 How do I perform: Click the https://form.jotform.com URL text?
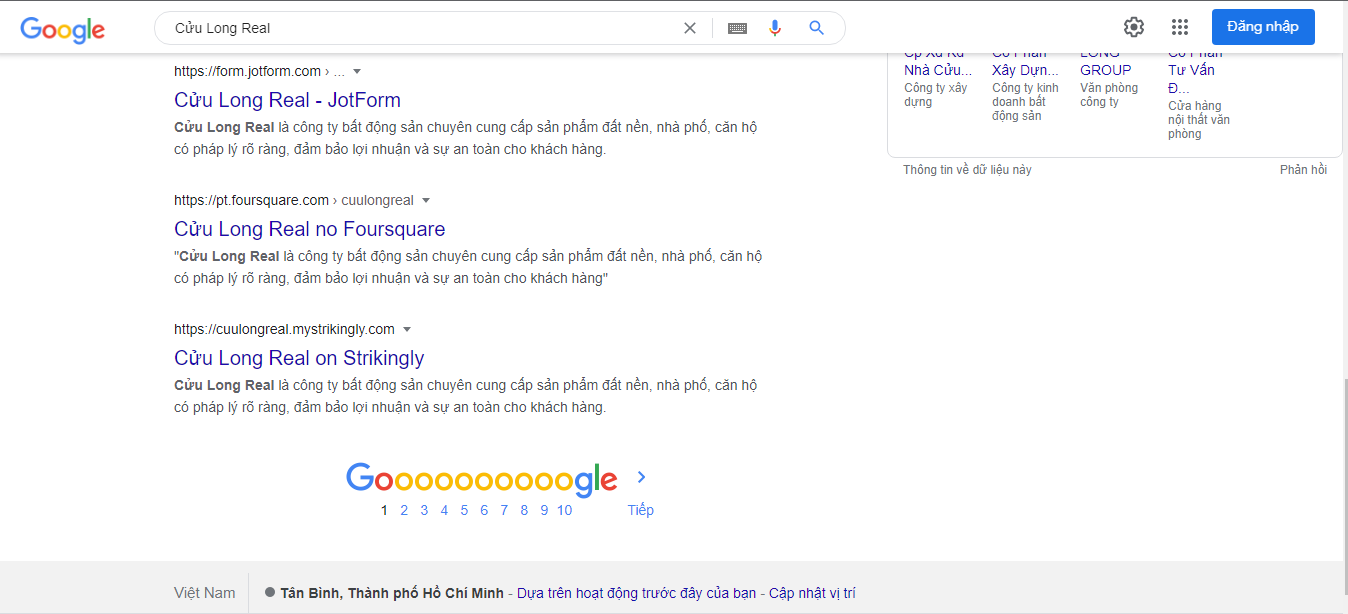pyautogui.click(x=247, y=71)
